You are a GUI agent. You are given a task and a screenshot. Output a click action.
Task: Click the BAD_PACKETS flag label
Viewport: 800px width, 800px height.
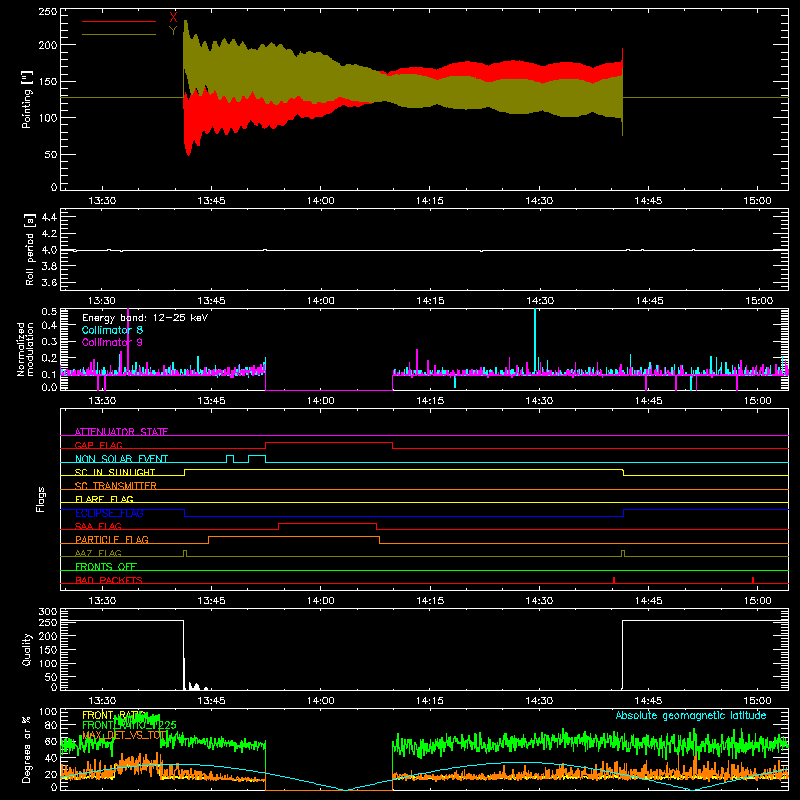pos(109,580)
